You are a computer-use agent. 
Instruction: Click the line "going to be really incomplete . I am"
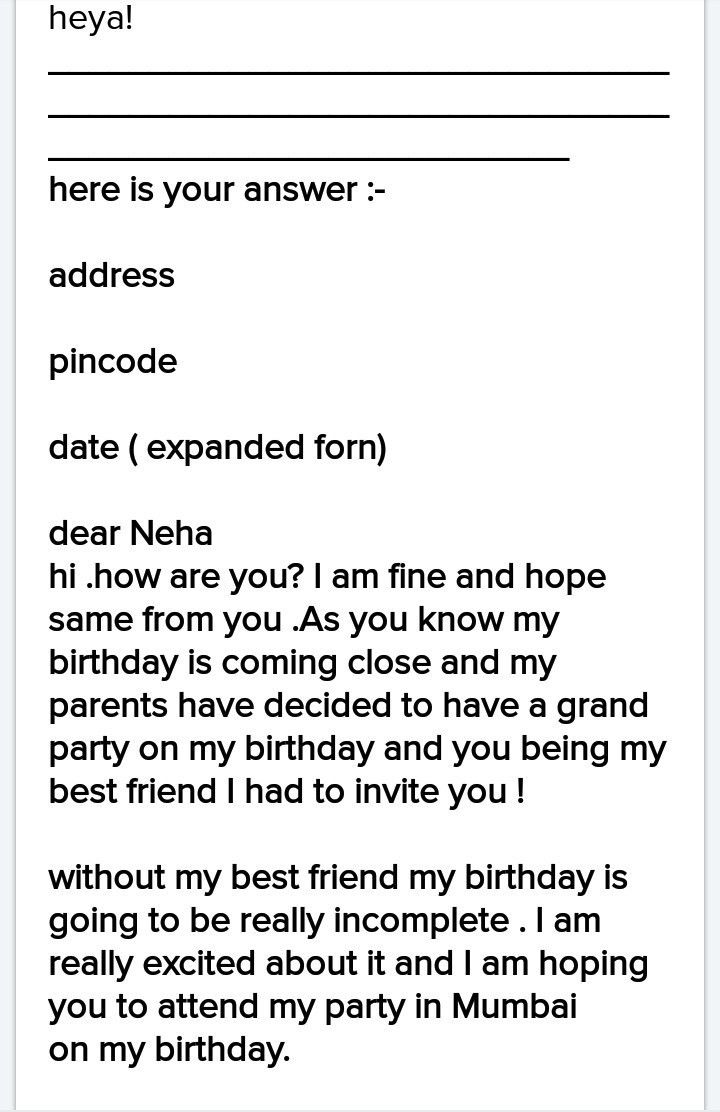click(x=324, y=920)
